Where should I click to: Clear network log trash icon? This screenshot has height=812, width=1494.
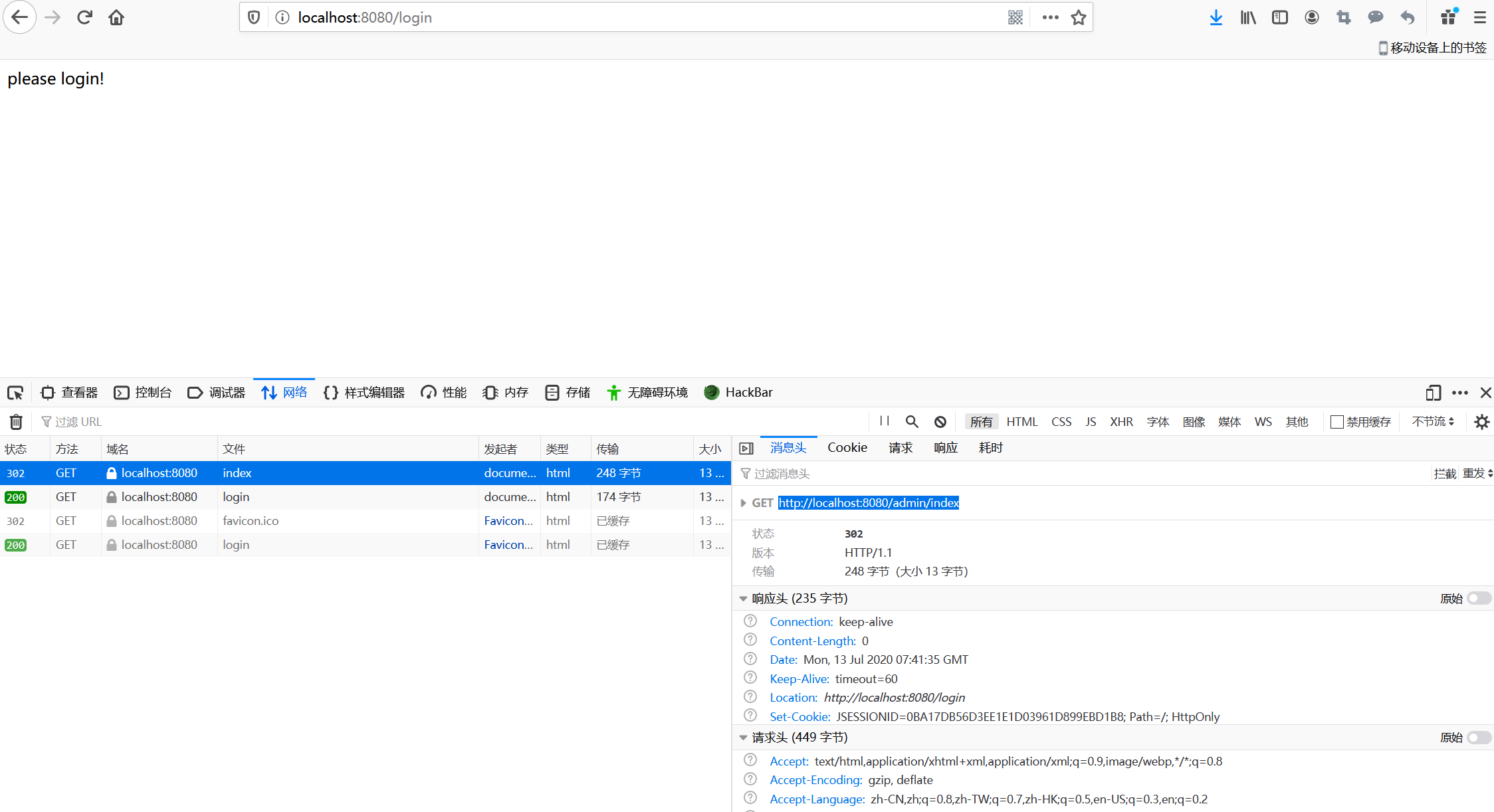point(16,421)
